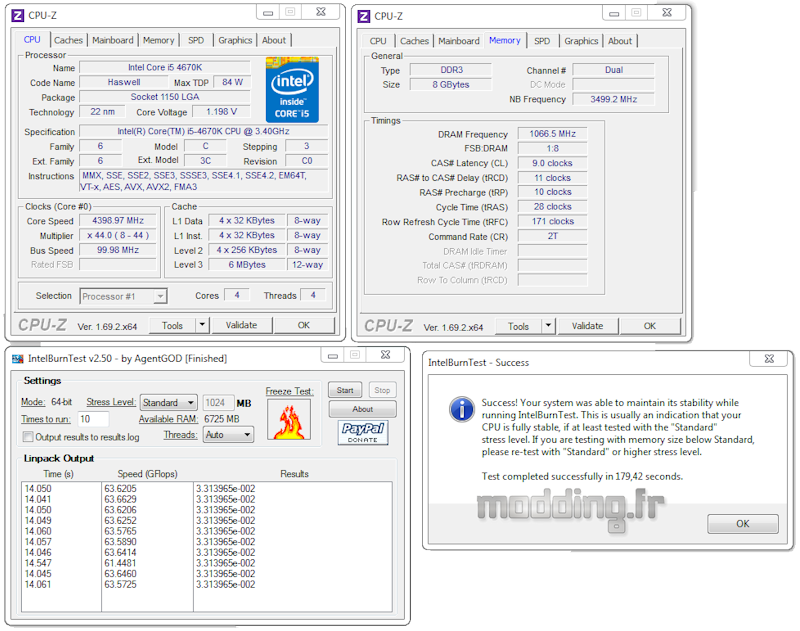
Task: Click the blue information icon in Success dialog
Action: pyautogui.click(x=462, y=410)
